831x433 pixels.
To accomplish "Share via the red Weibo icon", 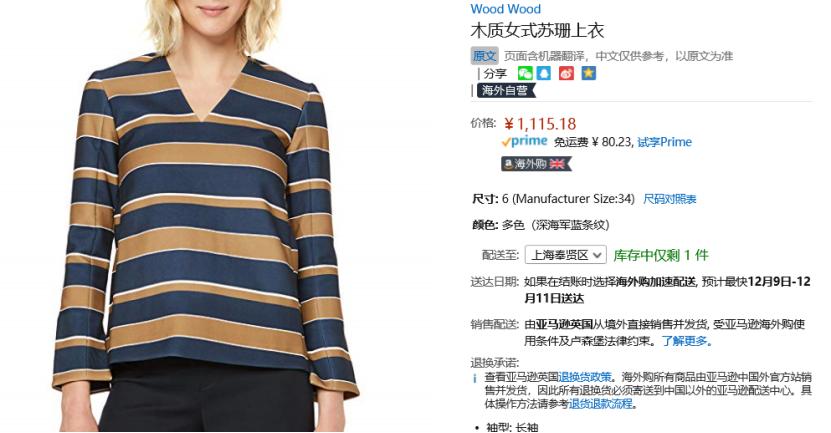I will [566, 73].
